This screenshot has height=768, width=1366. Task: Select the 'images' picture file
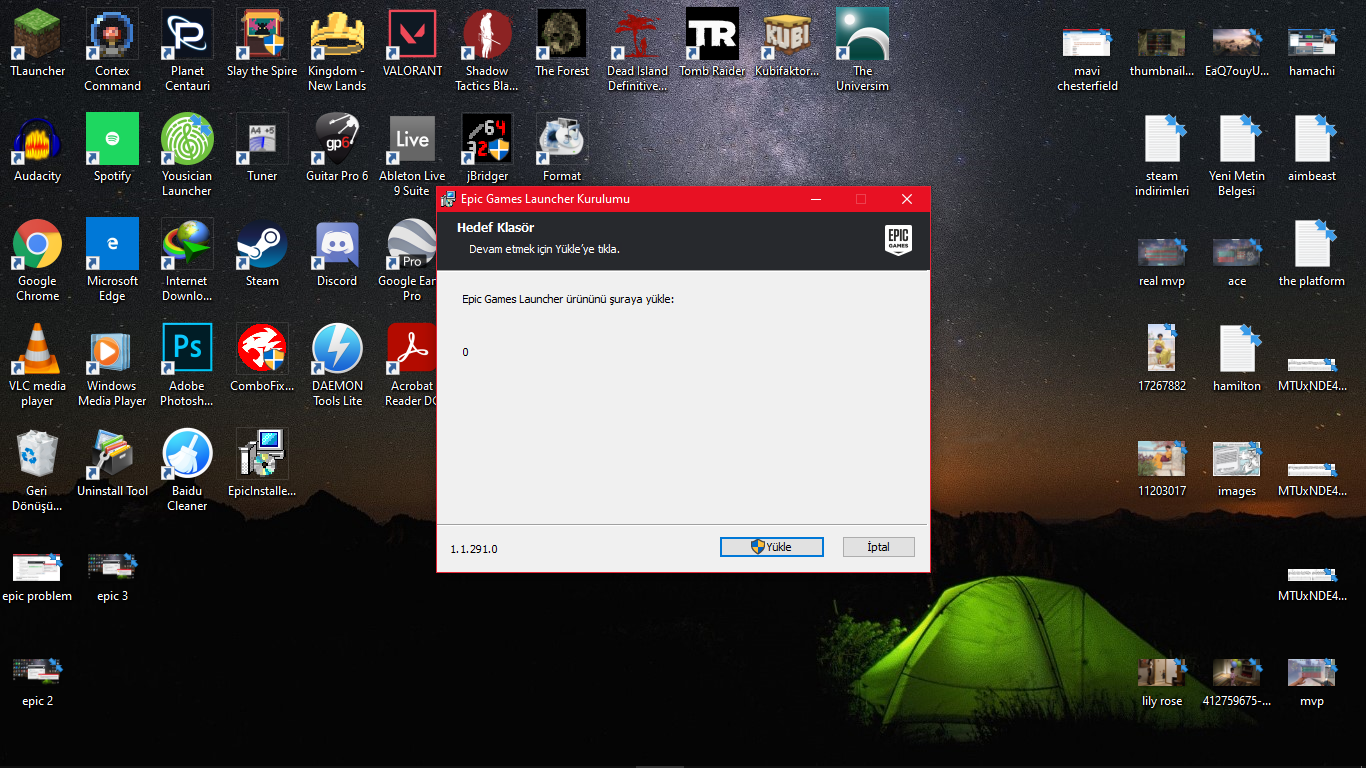click(1237, 468)
